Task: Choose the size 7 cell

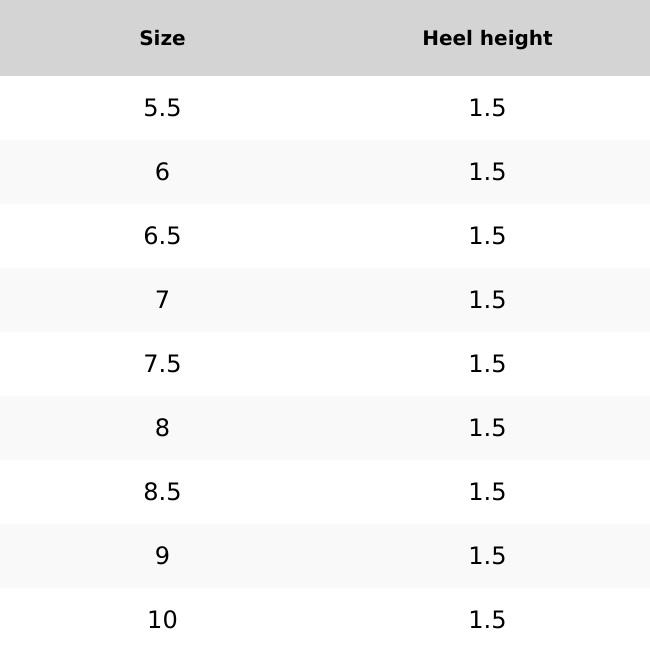Action: [x=162, y=300]
